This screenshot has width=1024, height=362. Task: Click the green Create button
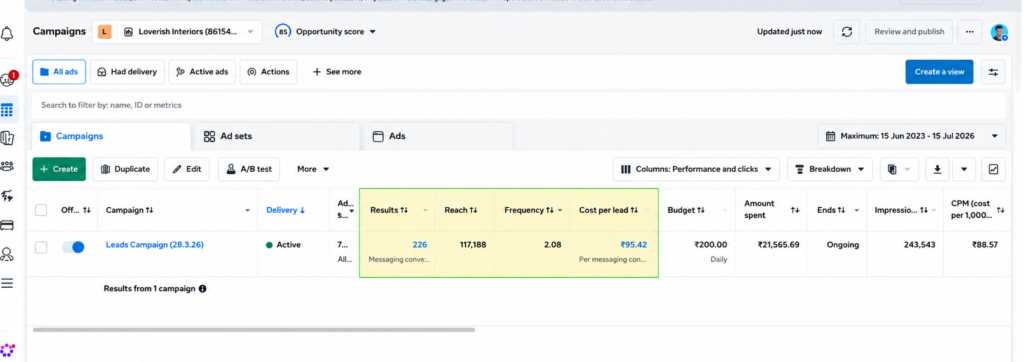59,169
